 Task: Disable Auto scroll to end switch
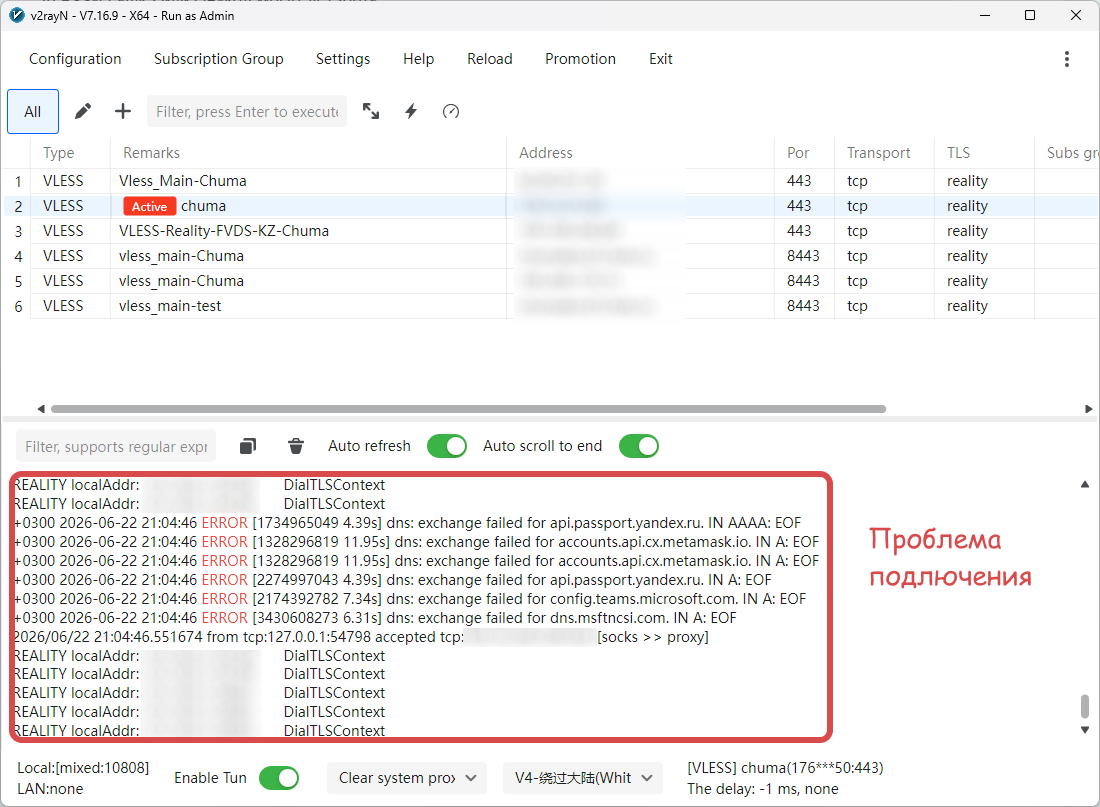click(638, 446)
